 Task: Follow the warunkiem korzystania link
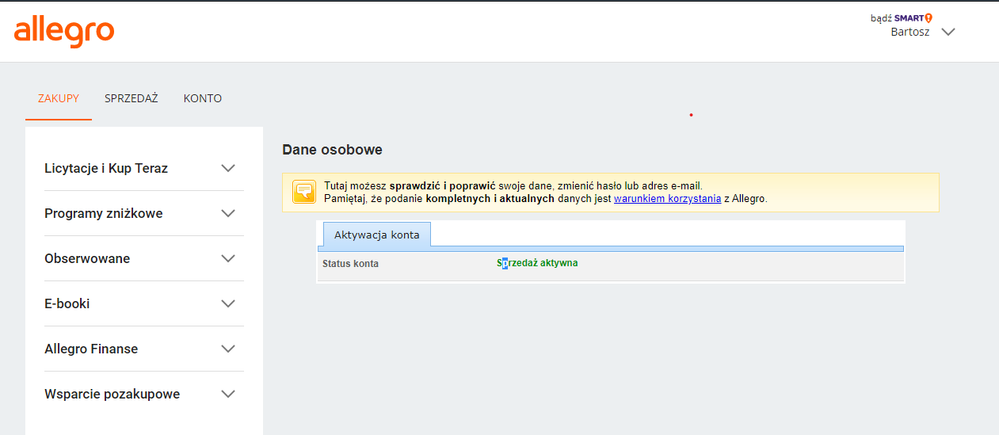tap(667, 199)
